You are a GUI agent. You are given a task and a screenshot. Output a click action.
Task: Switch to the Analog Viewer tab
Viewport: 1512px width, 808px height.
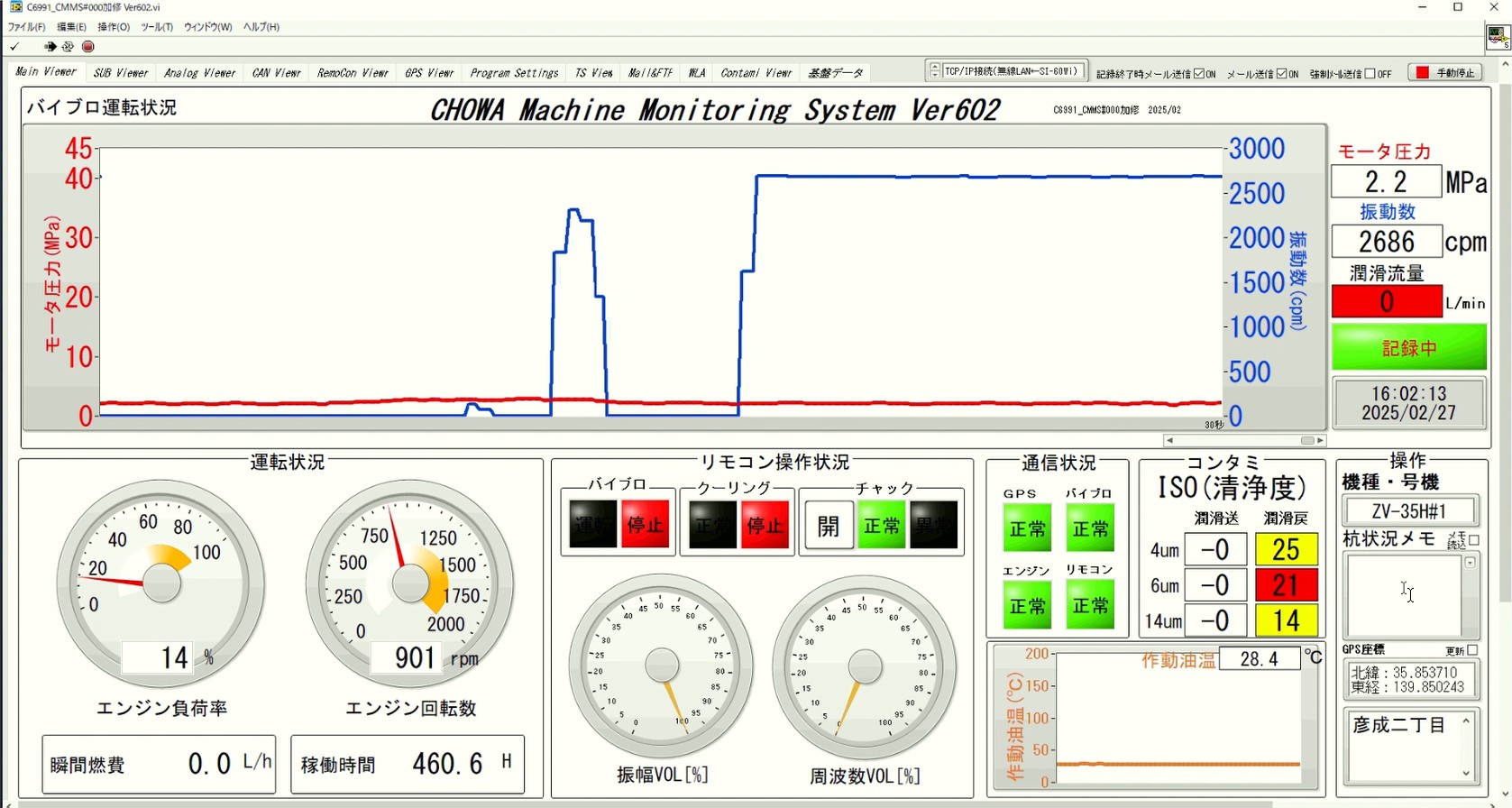[x=199, y=73]
